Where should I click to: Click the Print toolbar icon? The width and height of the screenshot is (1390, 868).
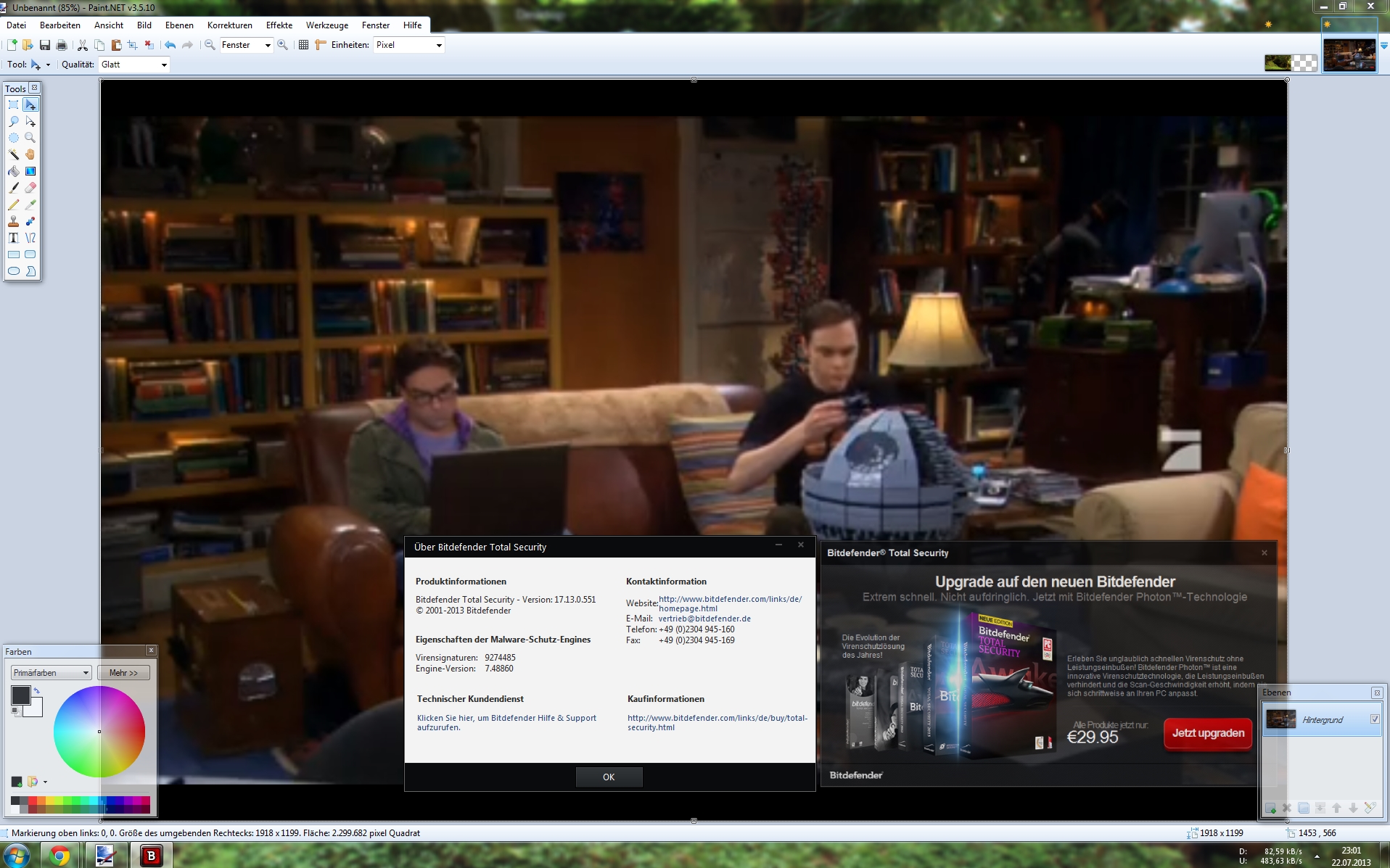click(x=62, y=45)
